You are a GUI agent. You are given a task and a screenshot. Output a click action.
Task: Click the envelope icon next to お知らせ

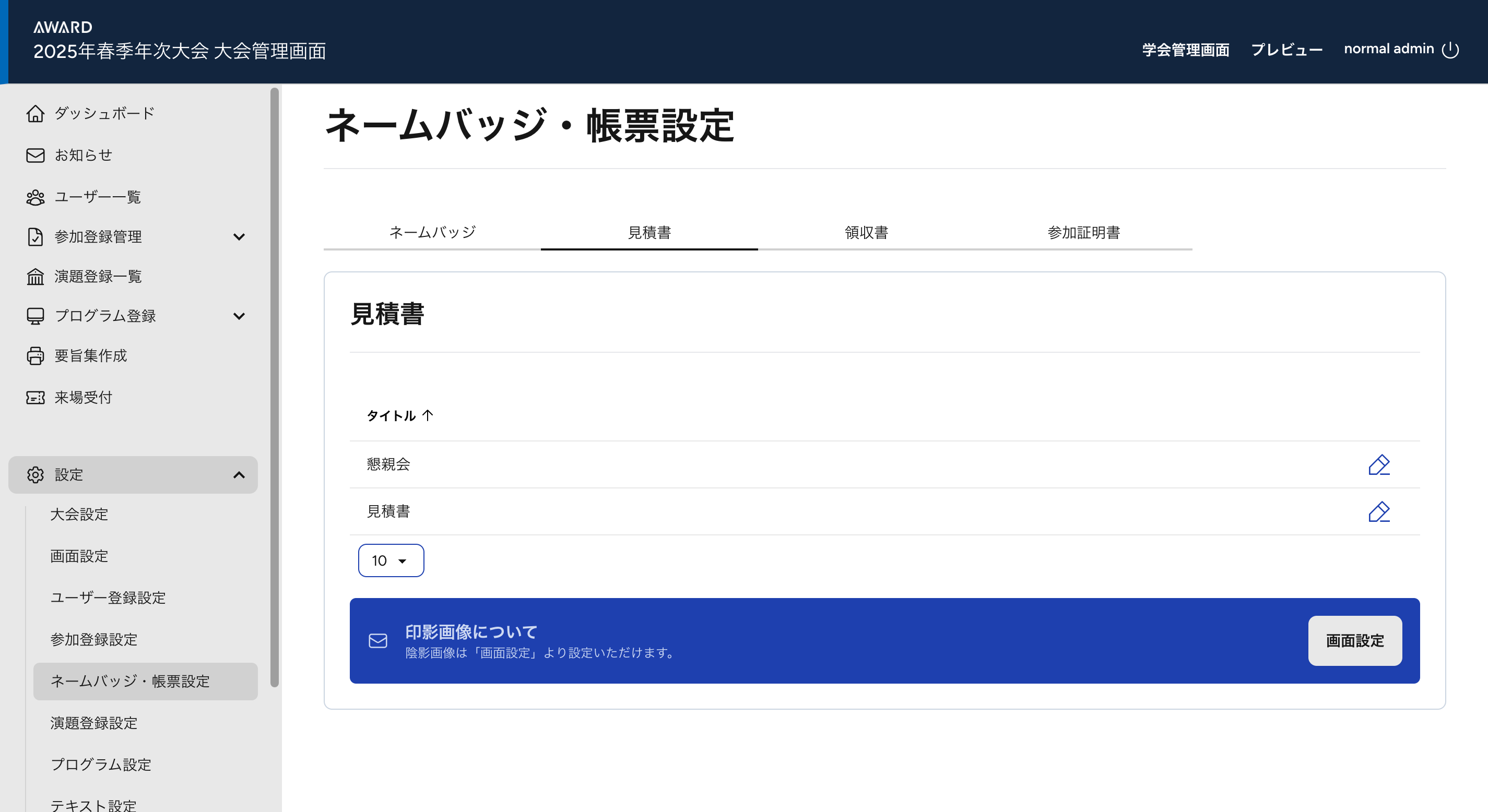tap(35, 156)
